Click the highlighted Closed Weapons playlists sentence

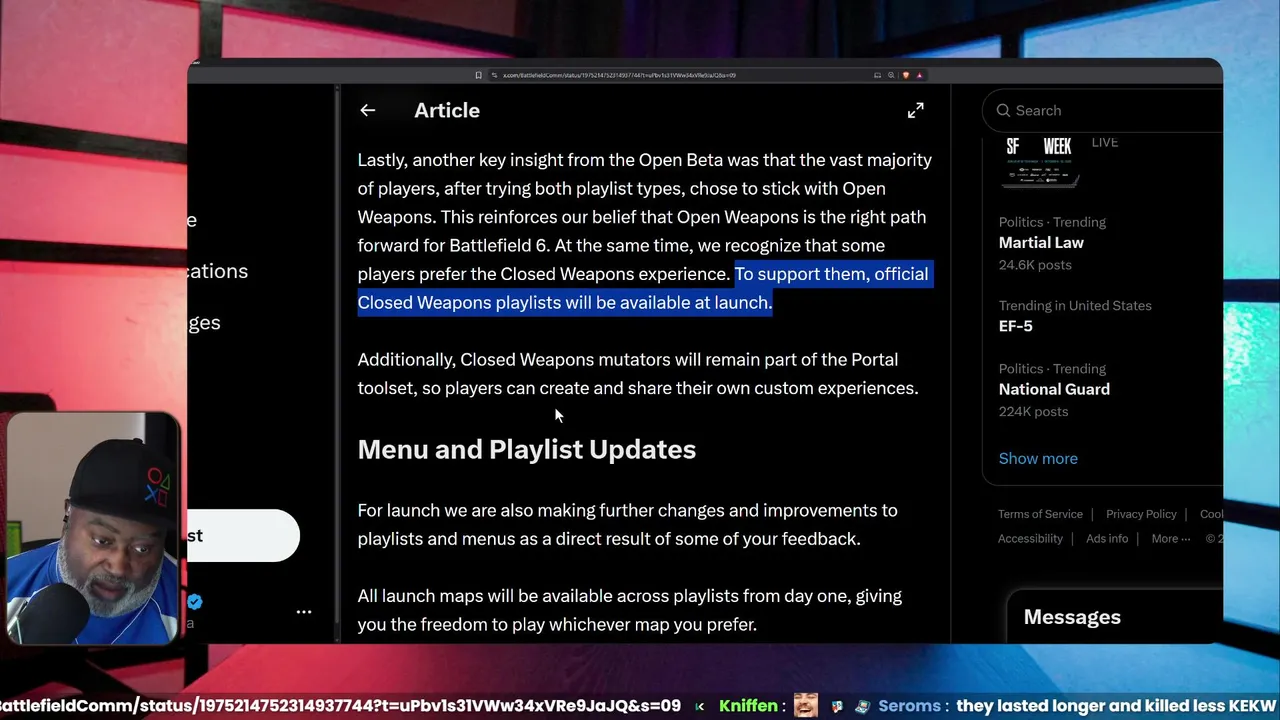(645, 288)
